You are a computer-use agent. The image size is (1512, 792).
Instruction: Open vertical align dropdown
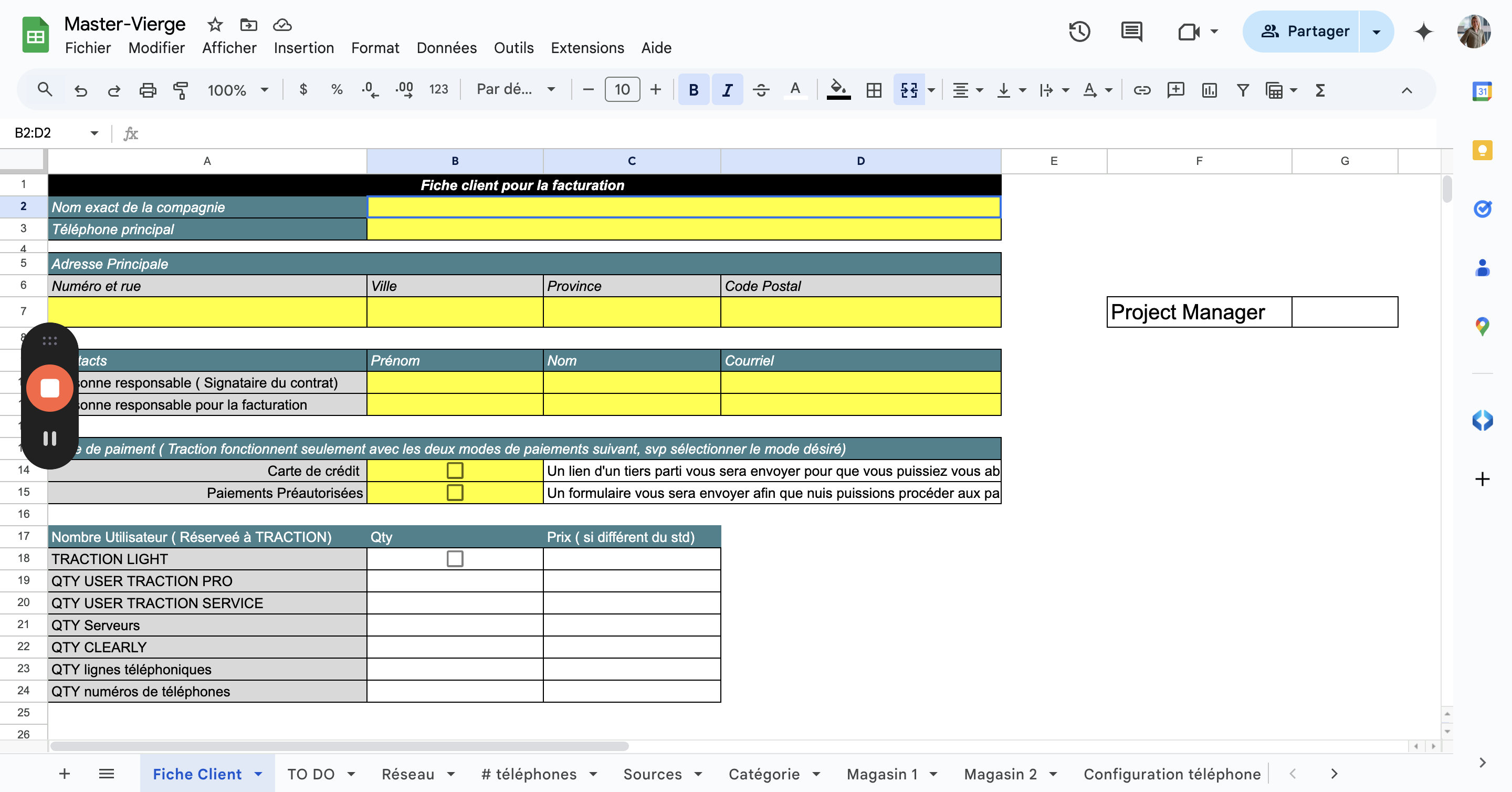[1011, 90]
